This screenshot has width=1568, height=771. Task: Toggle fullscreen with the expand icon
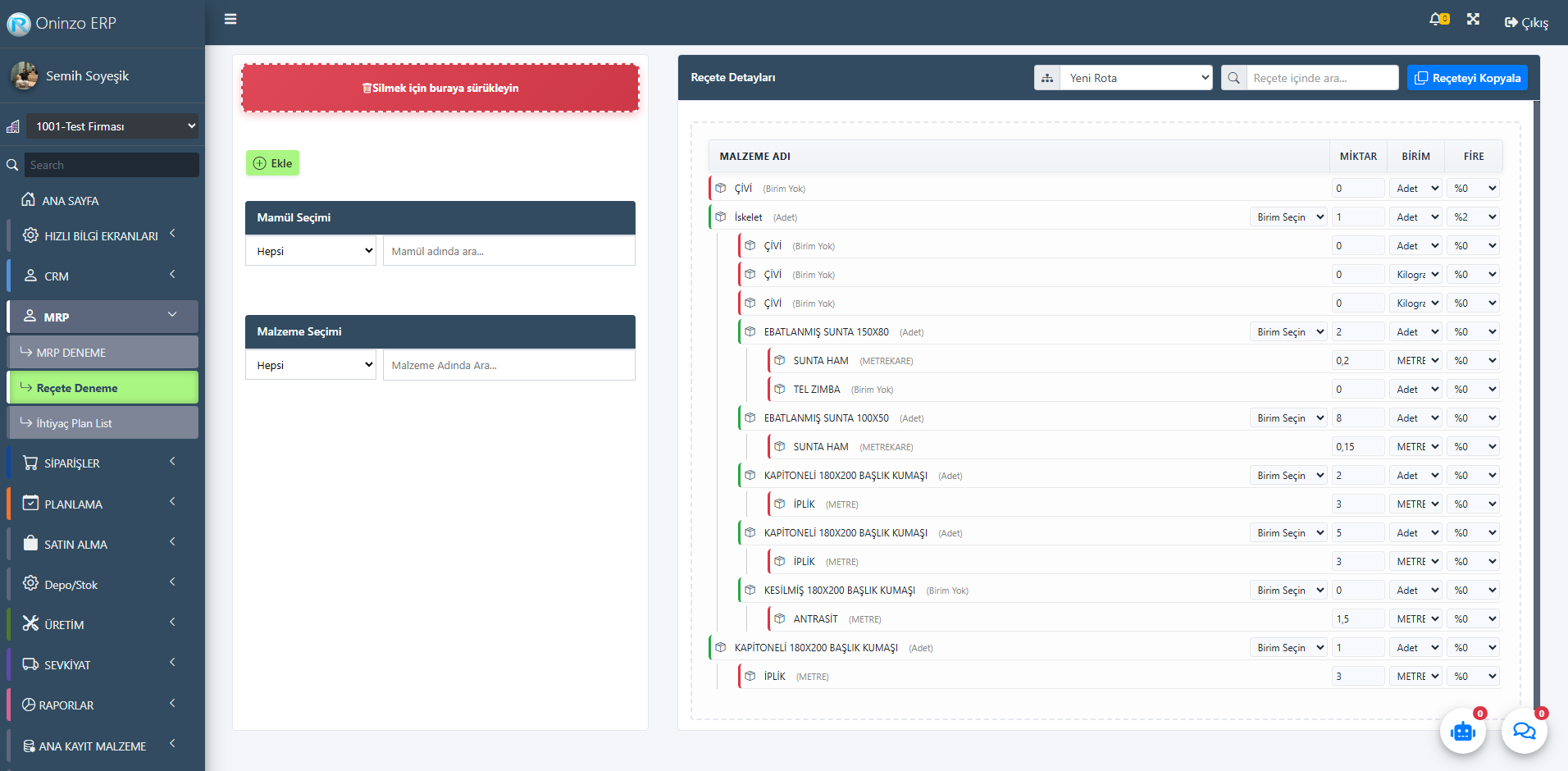pyautogui.click(x=1473, y=19)
